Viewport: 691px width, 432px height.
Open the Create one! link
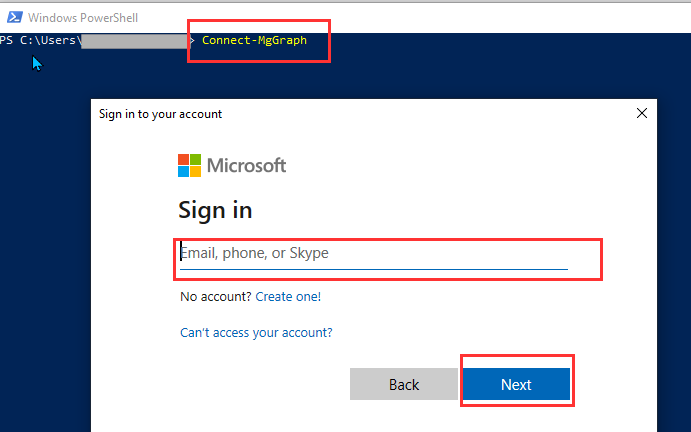pyautogui.click(x=288, y=296)
